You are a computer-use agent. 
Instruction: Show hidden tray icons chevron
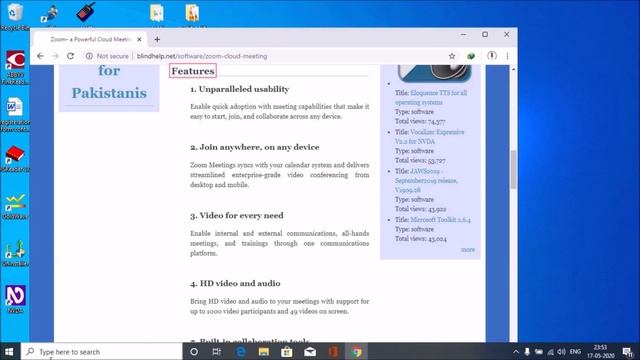(x=516, y=351)
